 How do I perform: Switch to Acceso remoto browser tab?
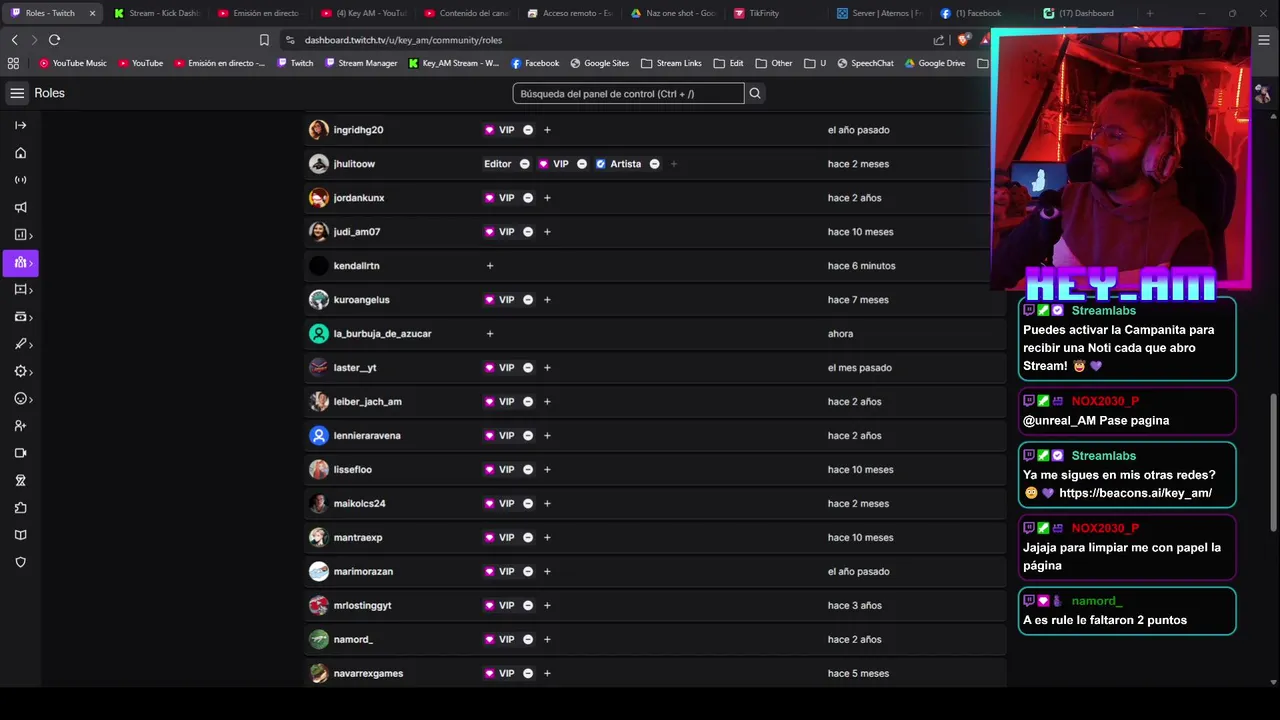[x=570, y=13]
